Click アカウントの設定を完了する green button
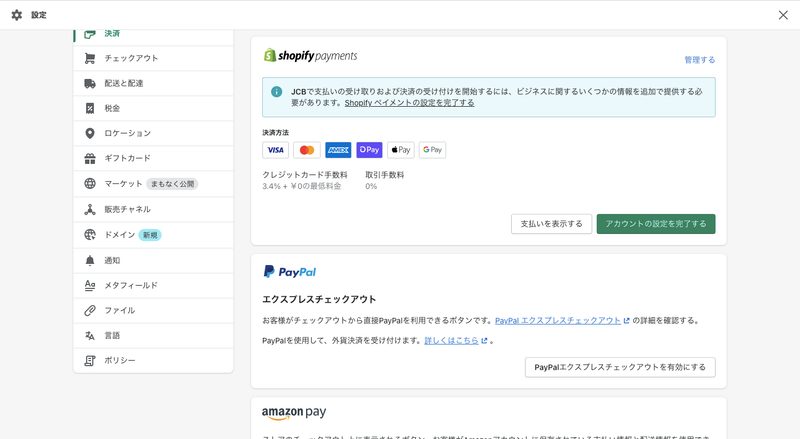800x439 pixels. (656, 224)
